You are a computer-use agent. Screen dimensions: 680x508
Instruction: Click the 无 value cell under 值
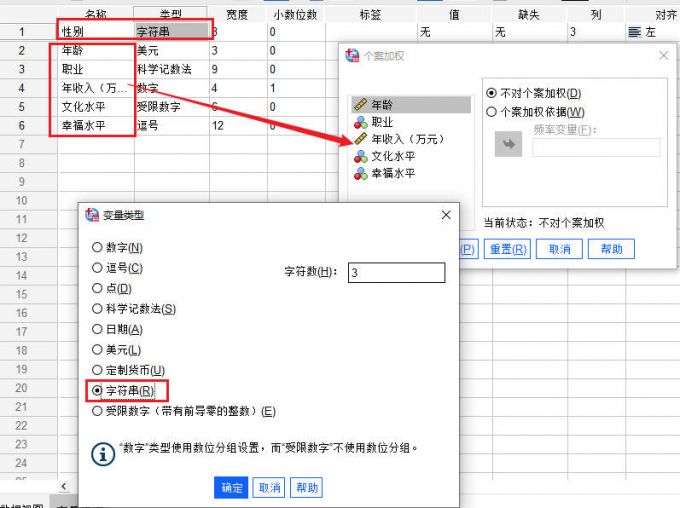coord(454,32)
